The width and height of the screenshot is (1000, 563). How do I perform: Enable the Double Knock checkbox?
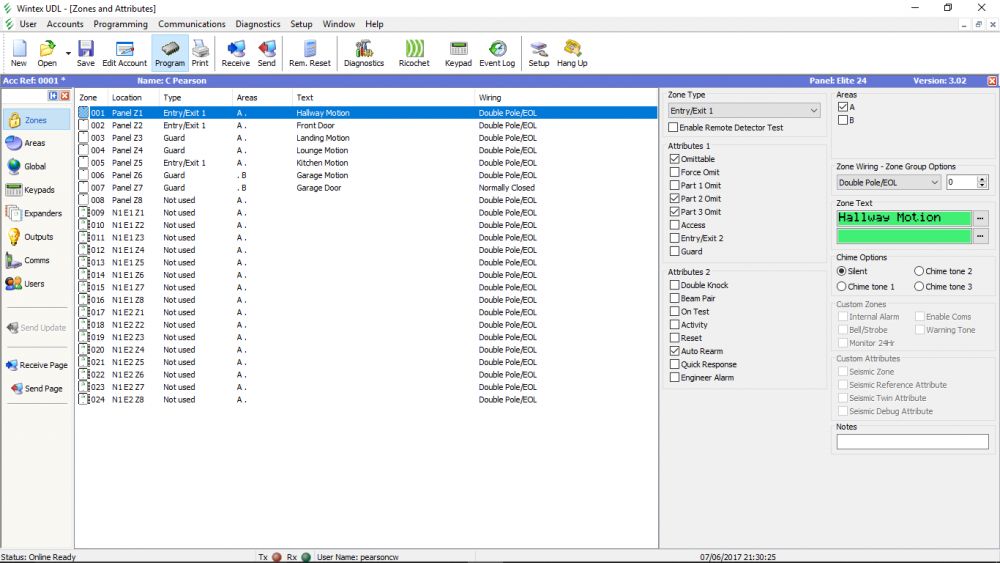(674, 285)
